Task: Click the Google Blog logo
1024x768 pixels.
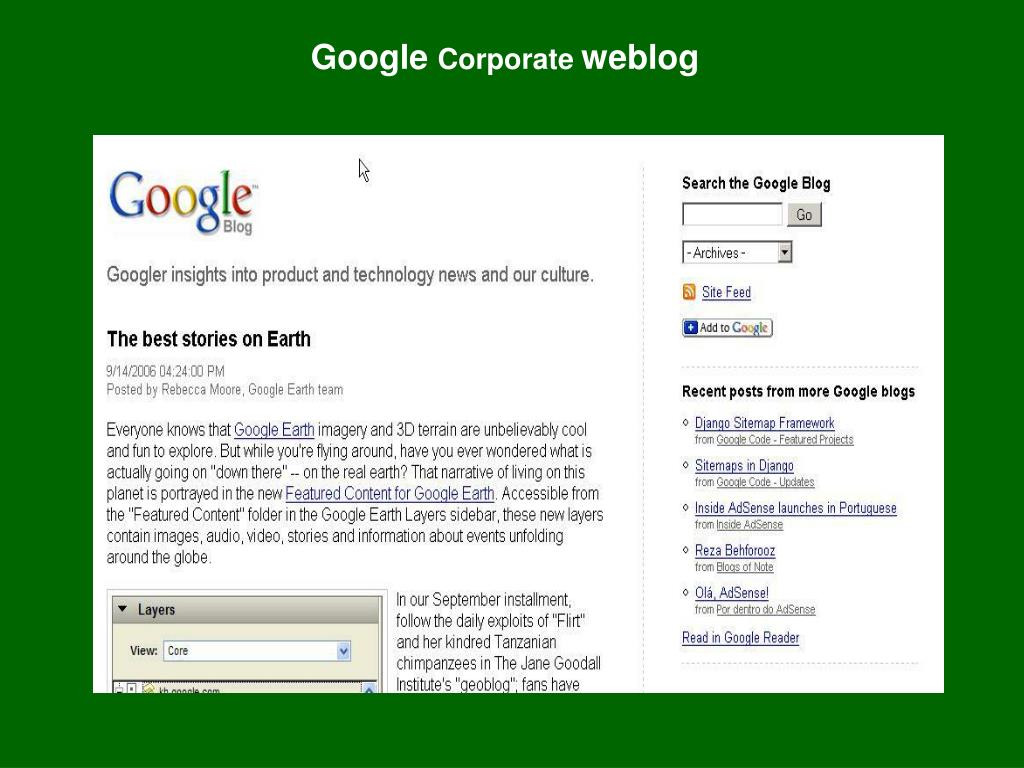Action: (183, 201)
